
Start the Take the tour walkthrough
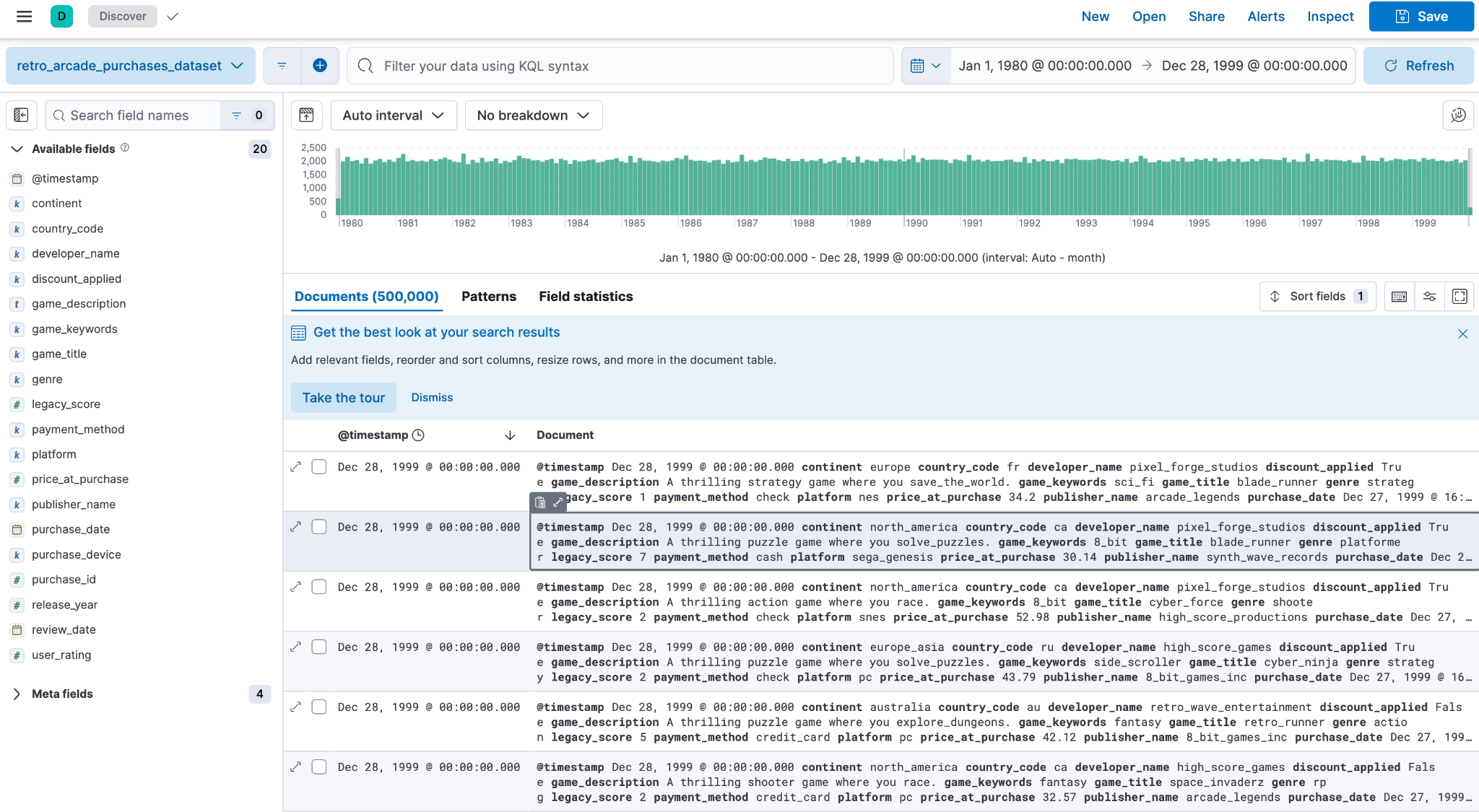click(x=344, y=398)
